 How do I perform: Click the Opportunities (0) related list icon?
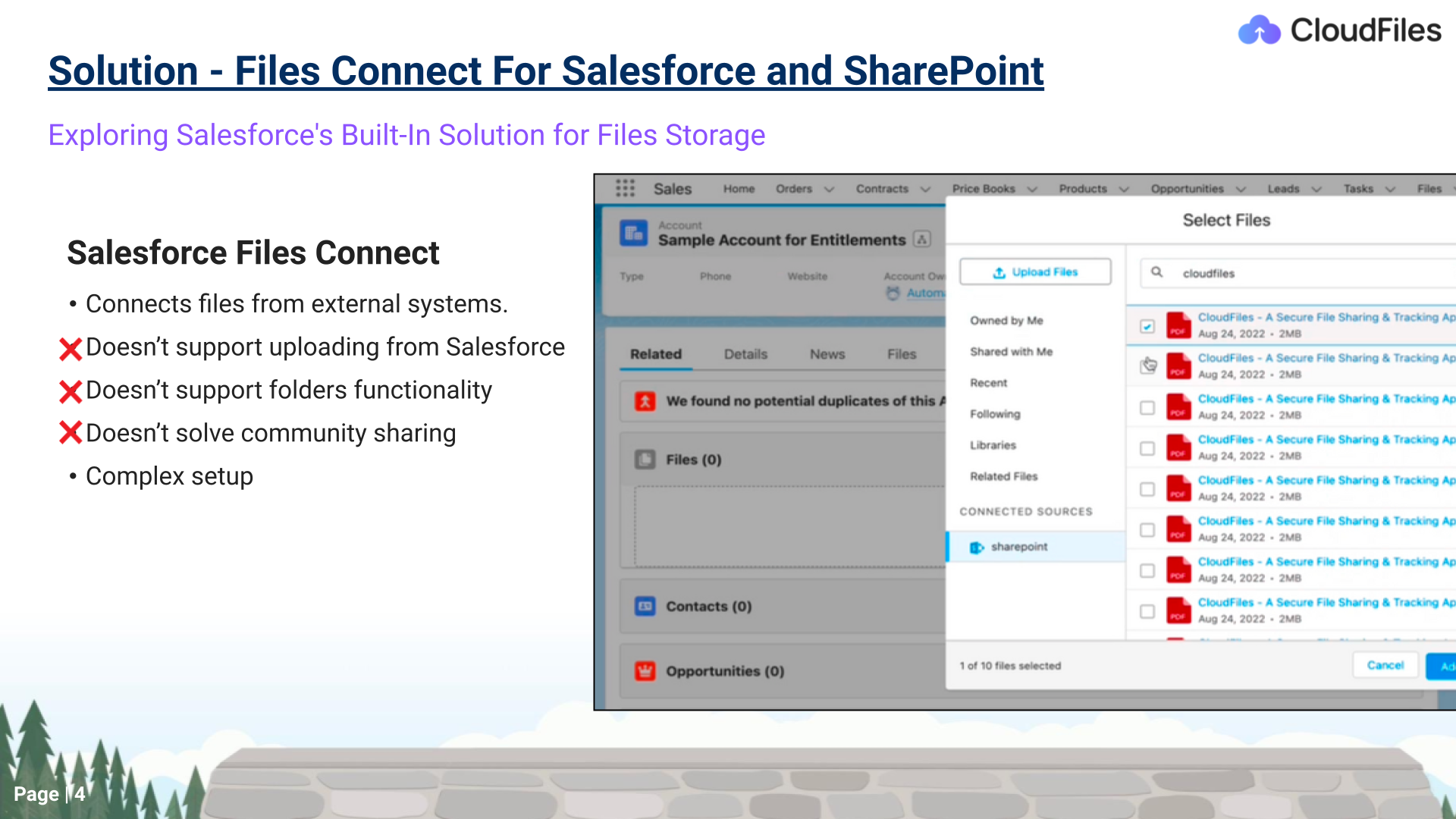pos(645,671)
